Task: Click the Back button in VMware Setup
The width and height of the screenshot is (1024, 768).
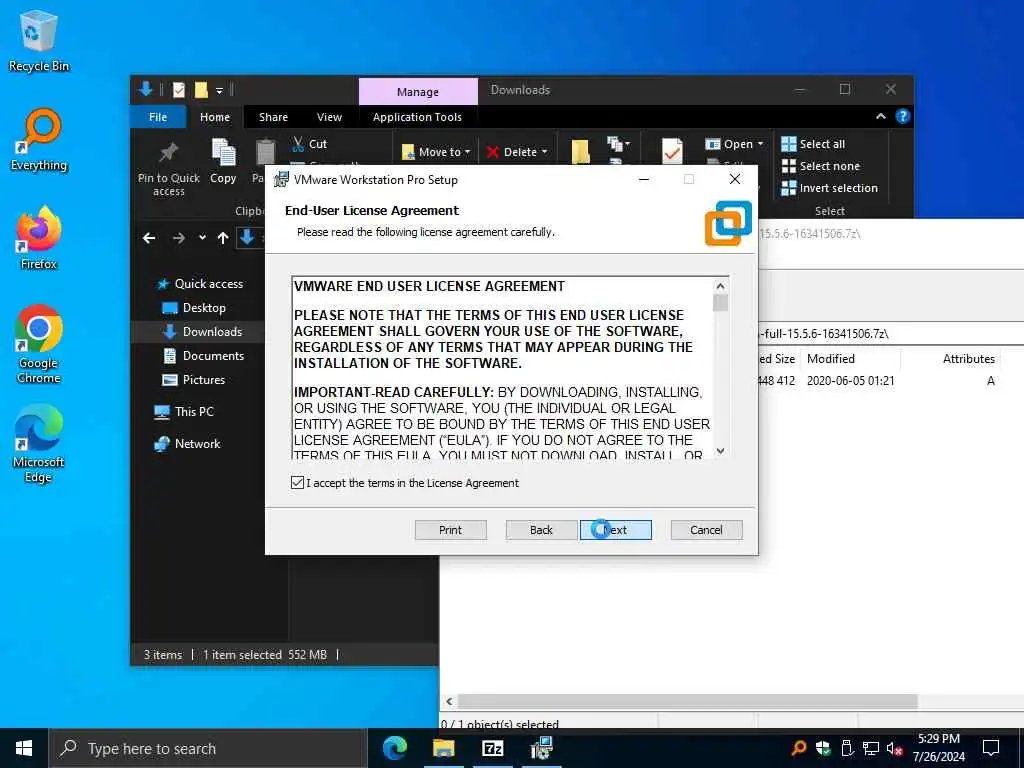Action: click(x=541, y=530)
